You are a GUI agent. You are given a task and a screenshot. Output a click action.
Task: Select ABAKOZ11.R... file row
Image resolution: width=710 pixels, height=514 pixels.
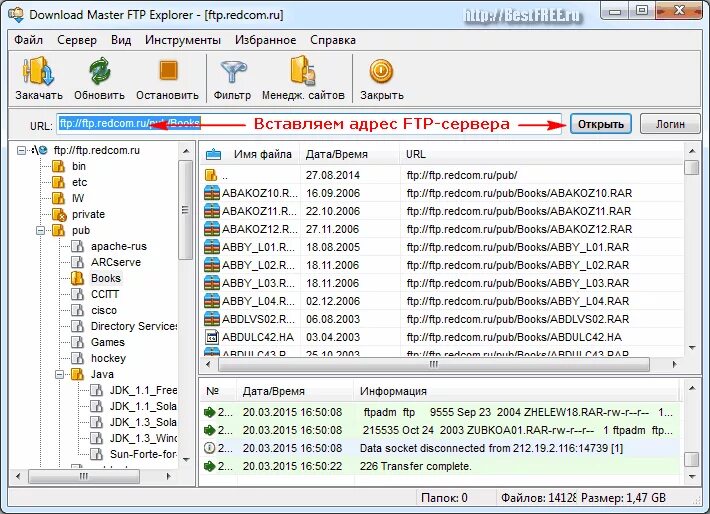[441, 211]
